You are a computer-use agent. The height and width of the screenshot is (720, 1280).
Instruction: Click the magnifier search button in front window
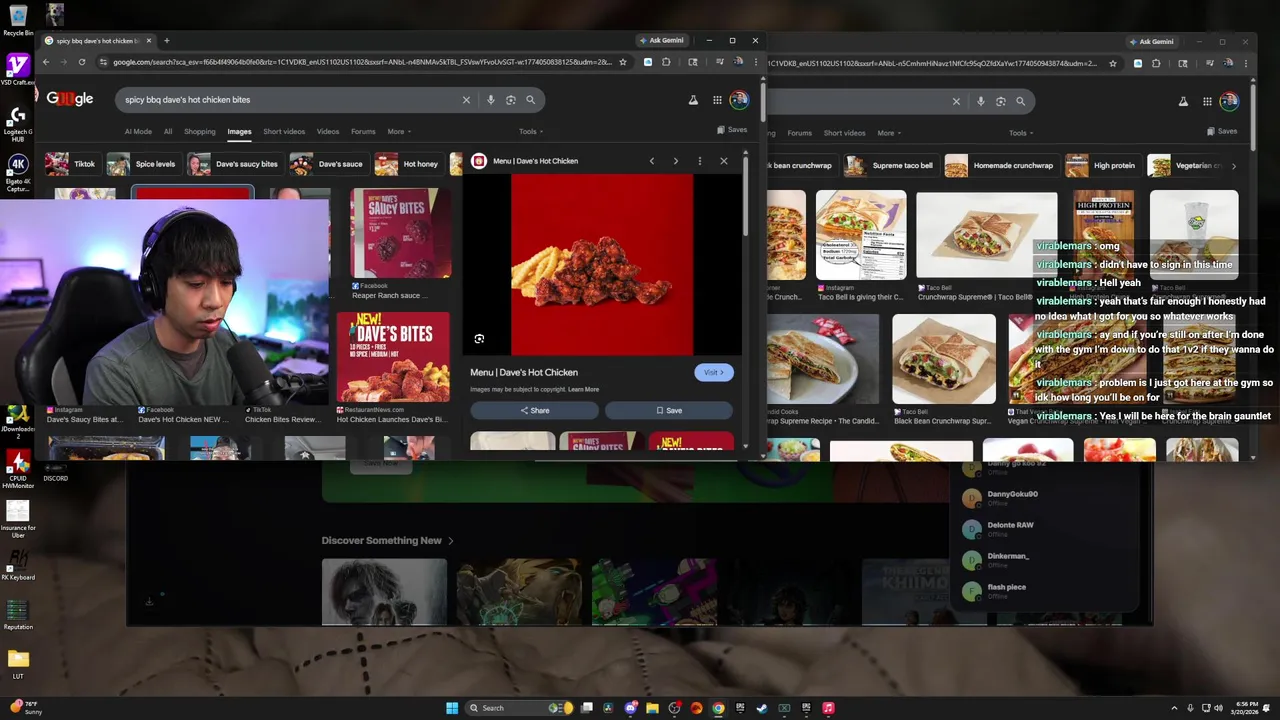point(531,100)
